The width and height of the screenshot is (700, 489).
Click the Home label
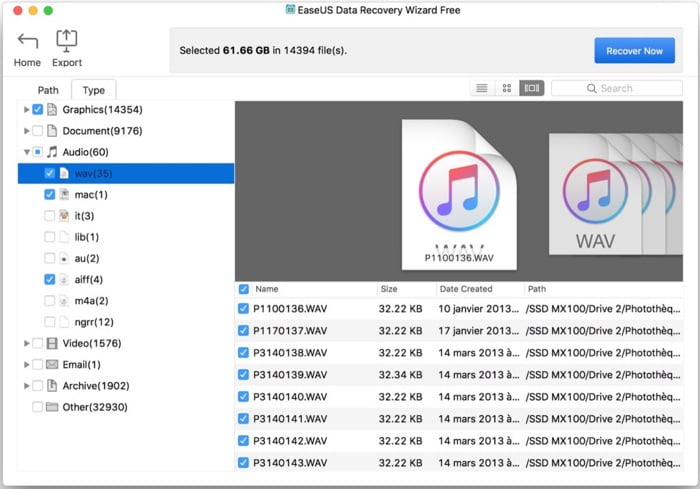point(27,63)
